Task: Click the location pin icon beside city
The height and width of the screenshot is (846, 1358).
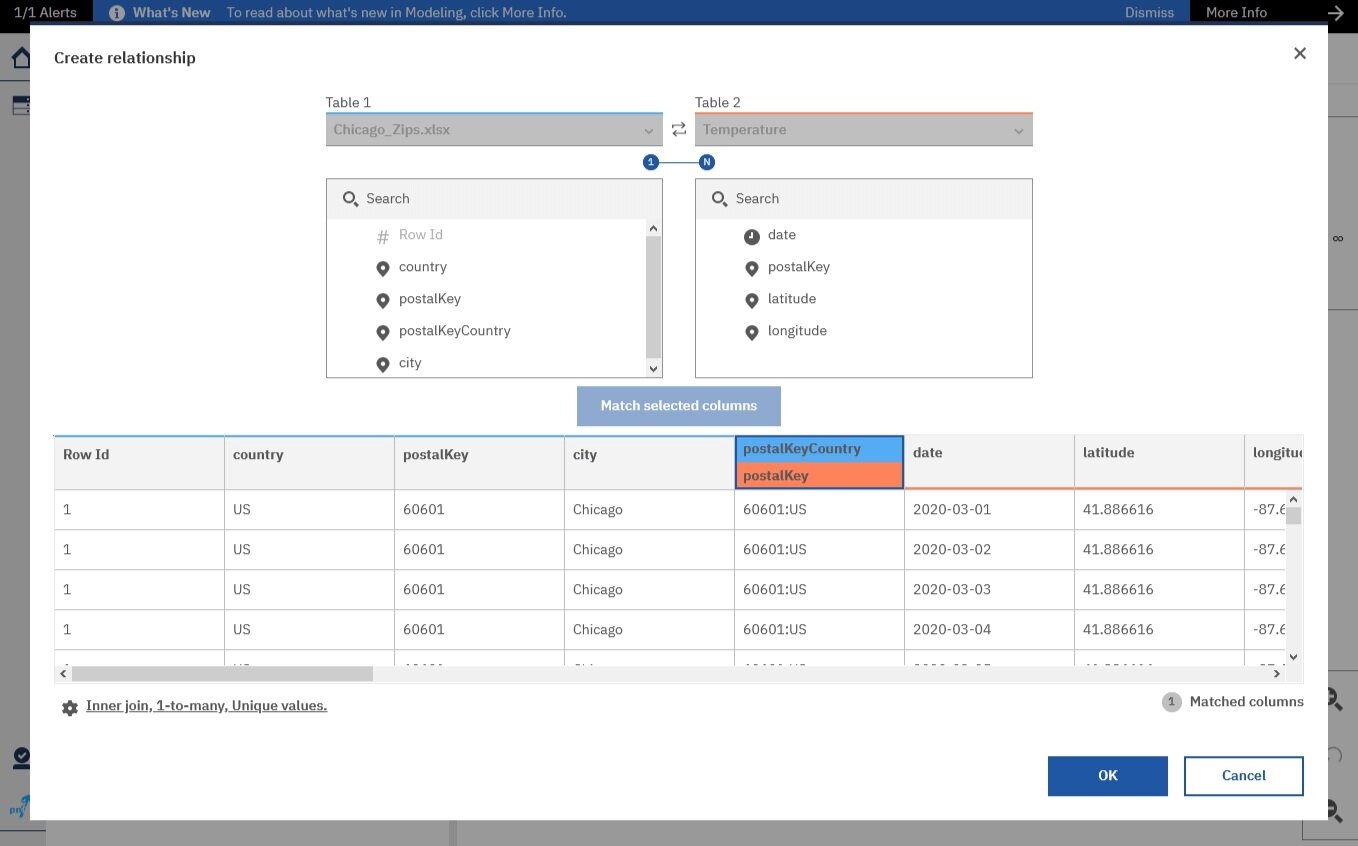Action: point(382,364)
